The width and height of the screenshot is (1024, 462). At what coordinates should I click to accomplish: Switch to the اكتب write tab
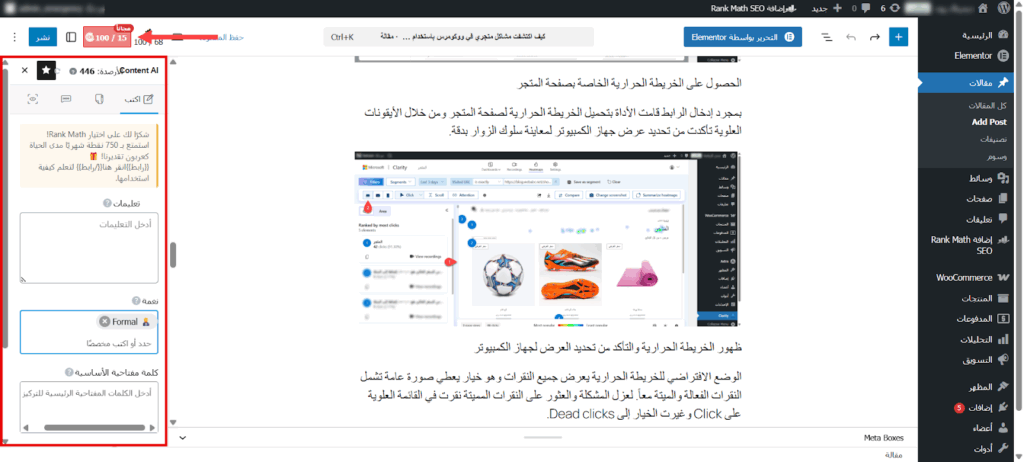pos(140,99)
